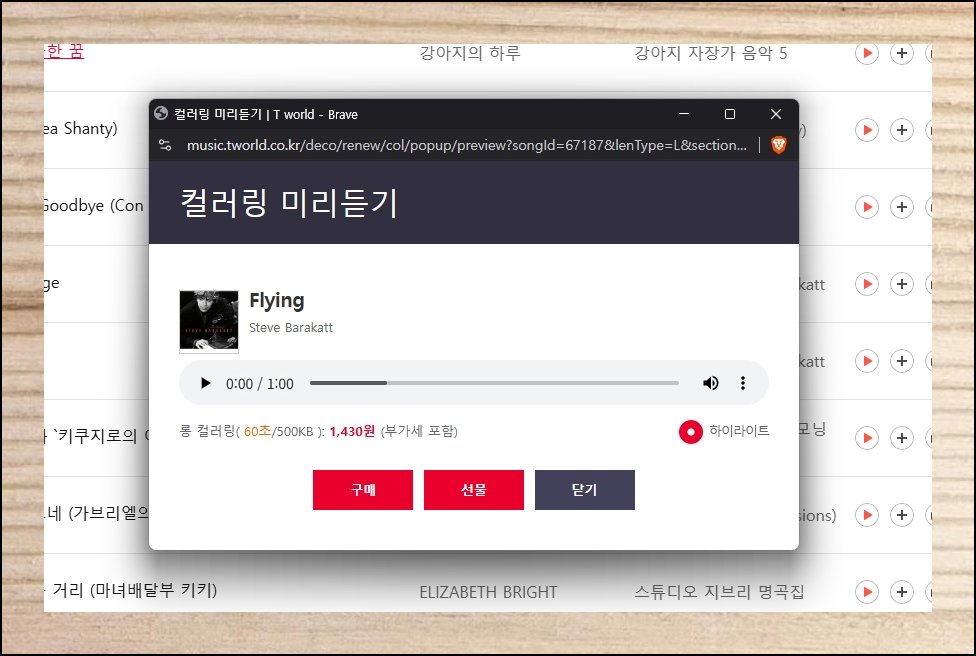Click the 컬러링 미리듣기 heading
Screen dimensions: 976x656
click(x=288, y=203)
